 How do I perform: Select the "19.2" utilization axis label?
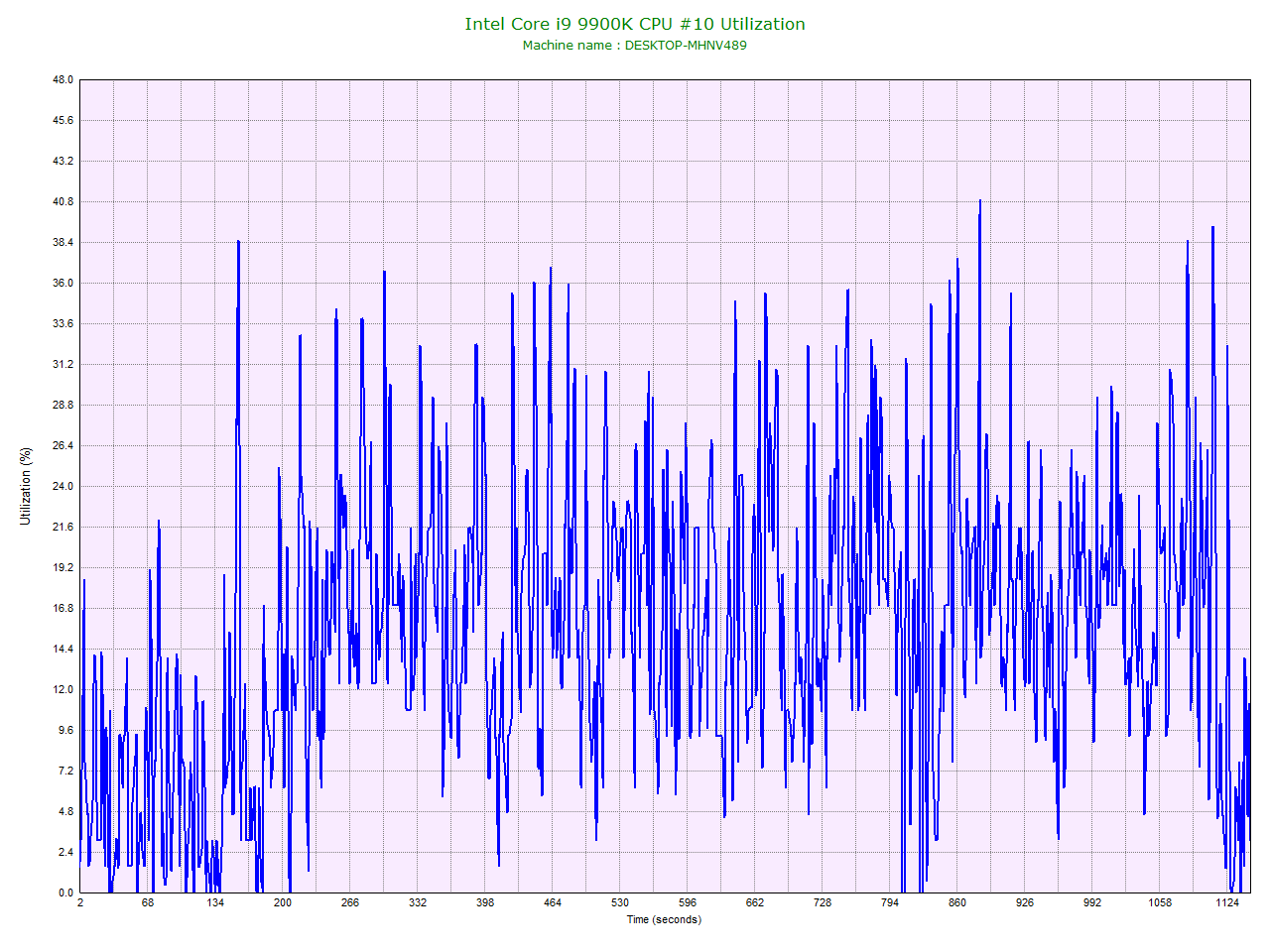click(63, 567)
